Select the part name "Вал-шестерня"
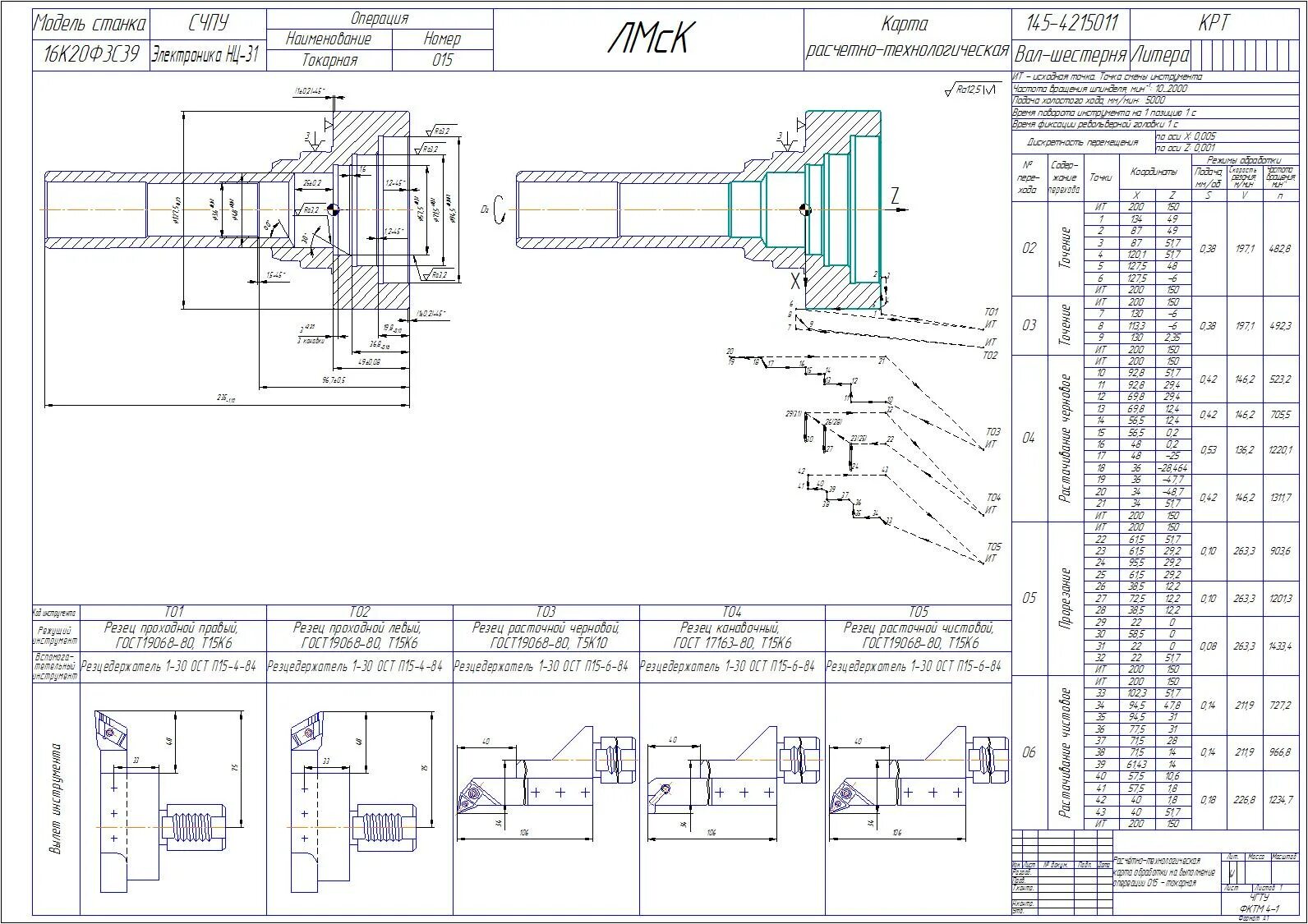 (x=1071, y=55)
